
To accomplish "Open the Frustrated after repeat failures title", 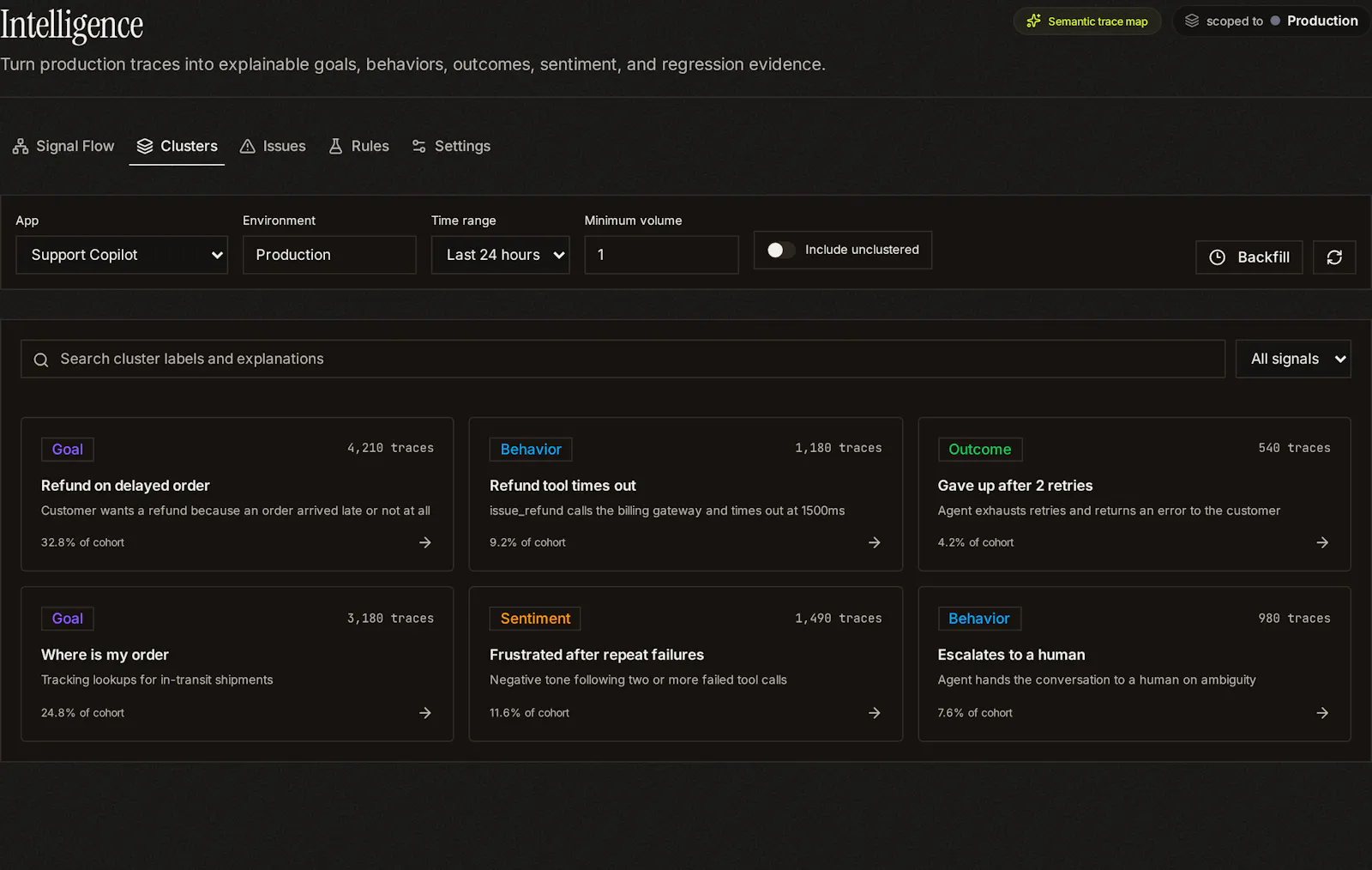I will coord(597,655).
